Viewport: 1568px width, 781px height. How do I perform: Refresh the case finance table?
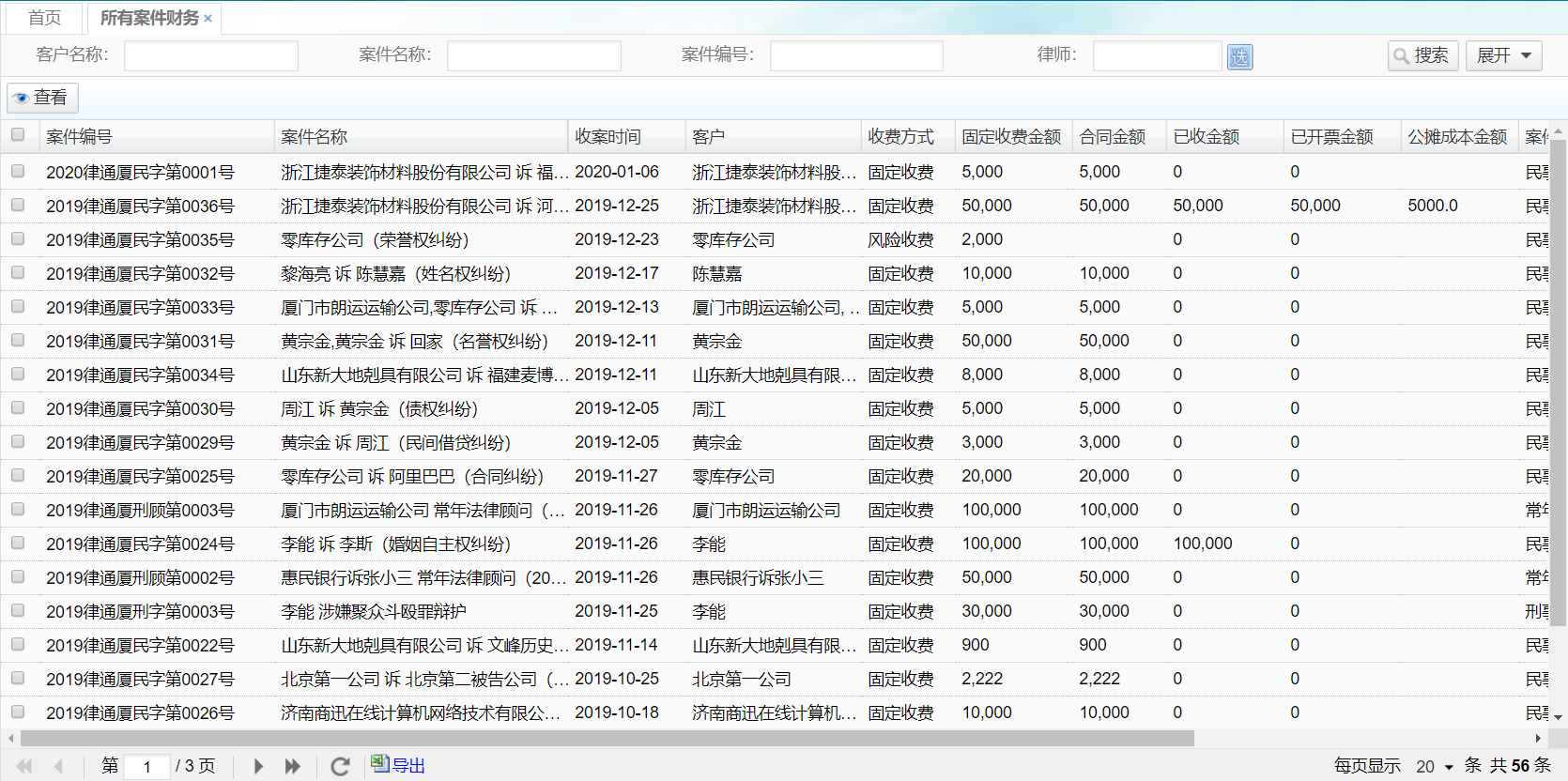click(x=340, y=766)
